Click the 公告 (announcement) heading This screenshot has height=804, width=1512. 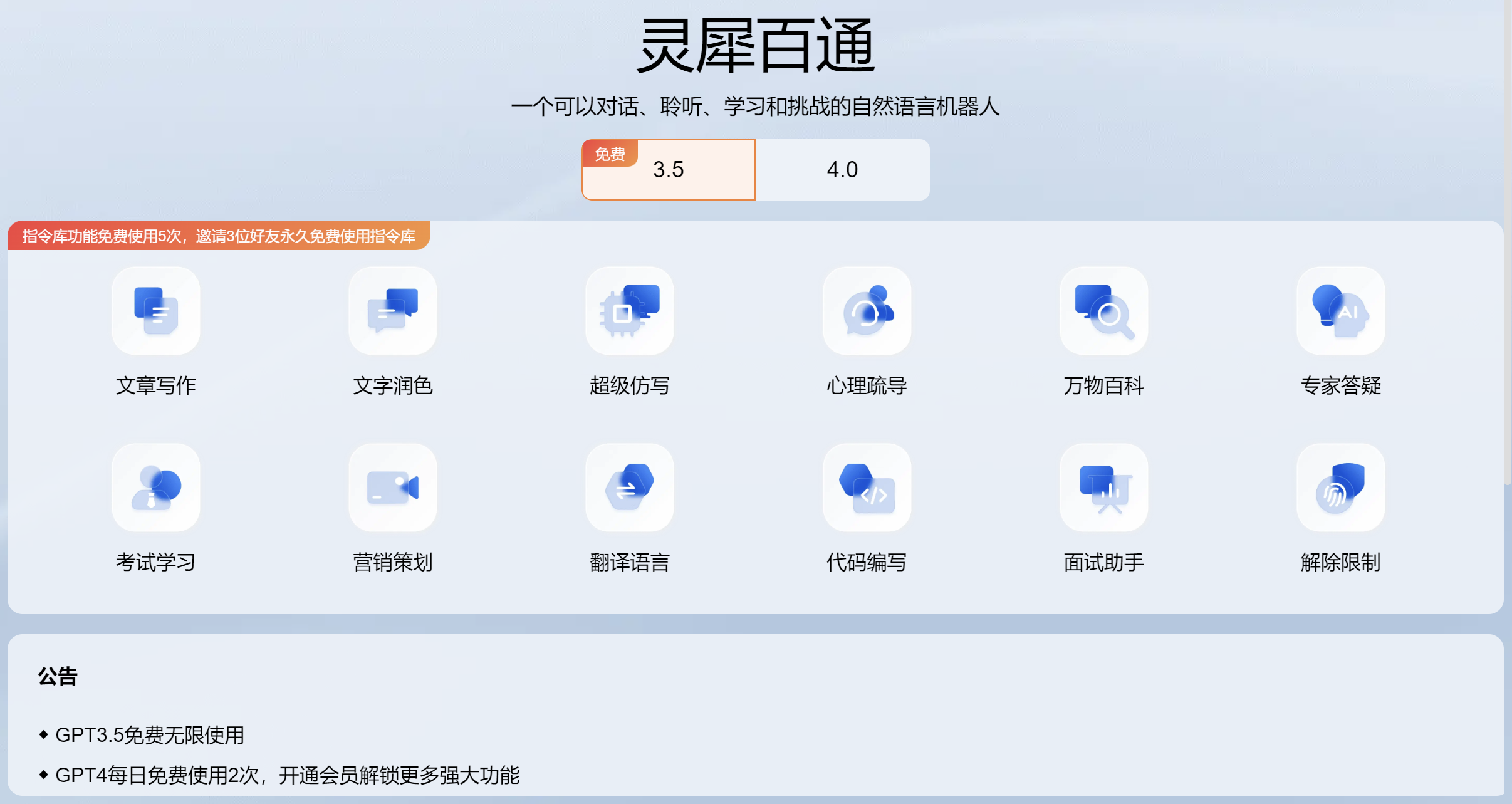(x=58, y=676)
